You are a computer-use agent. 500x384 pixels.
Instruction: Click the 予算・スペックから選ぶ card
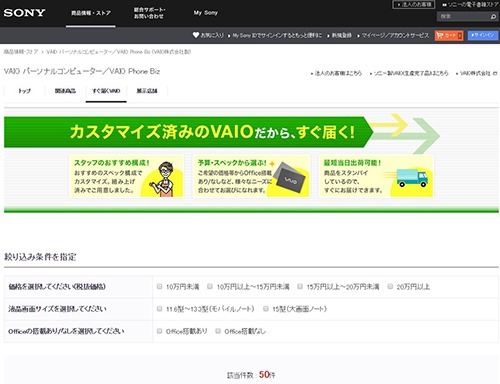[252, 176]
